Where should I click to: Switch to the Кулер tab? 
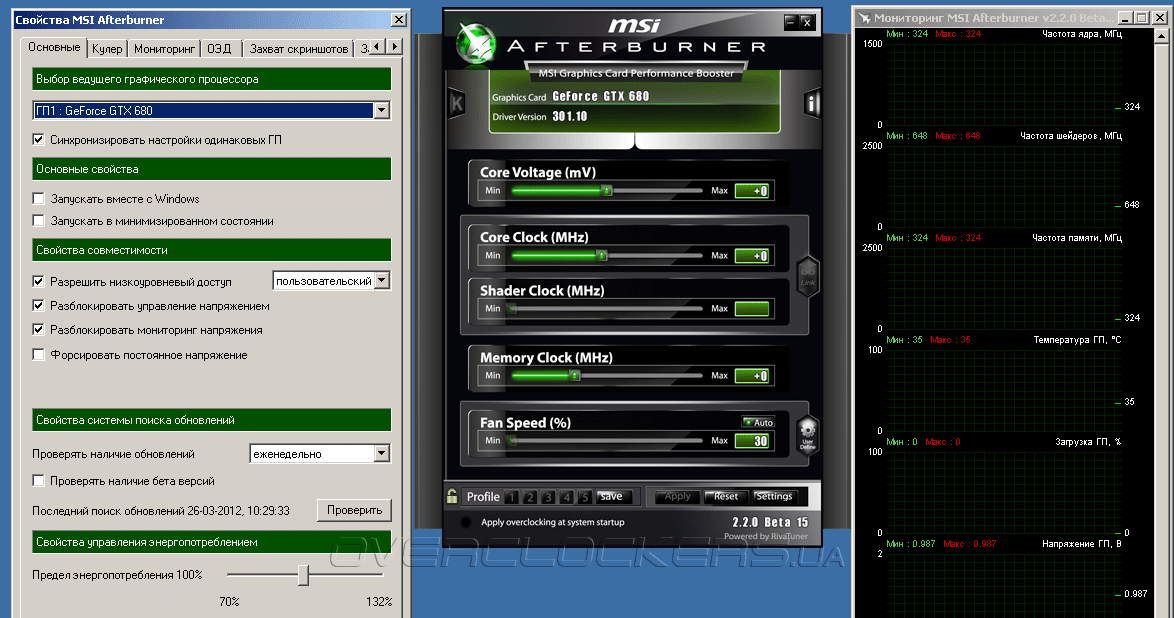pyautogui.click(x=107, y=49)
